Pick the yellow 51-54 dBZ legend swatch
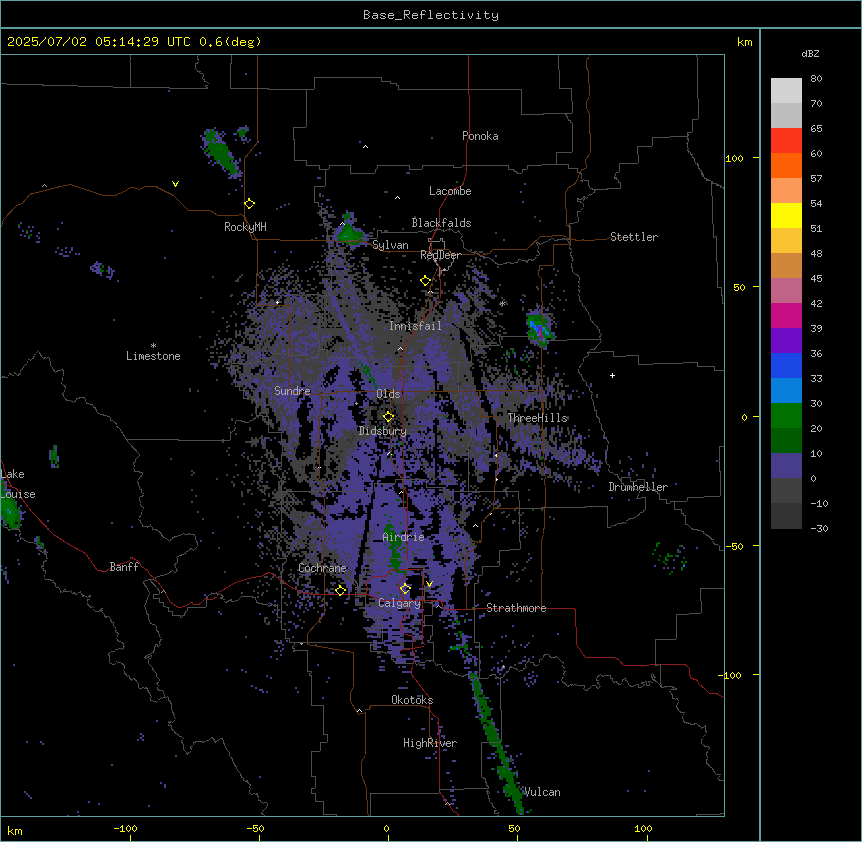Screen dimensions: 862x842 786,215
